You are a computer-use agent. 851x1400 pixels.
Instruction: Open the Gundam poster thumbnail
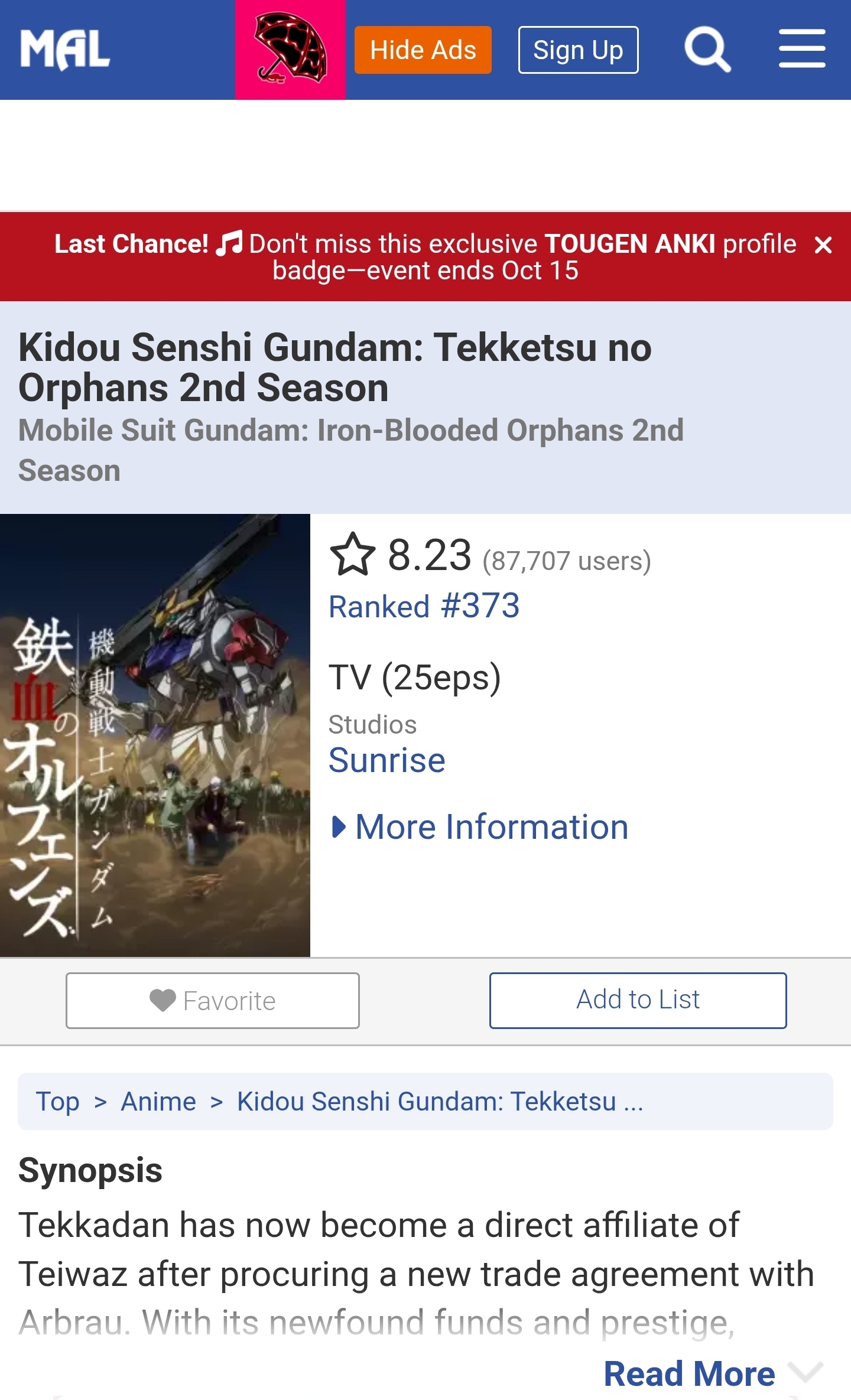155,735
